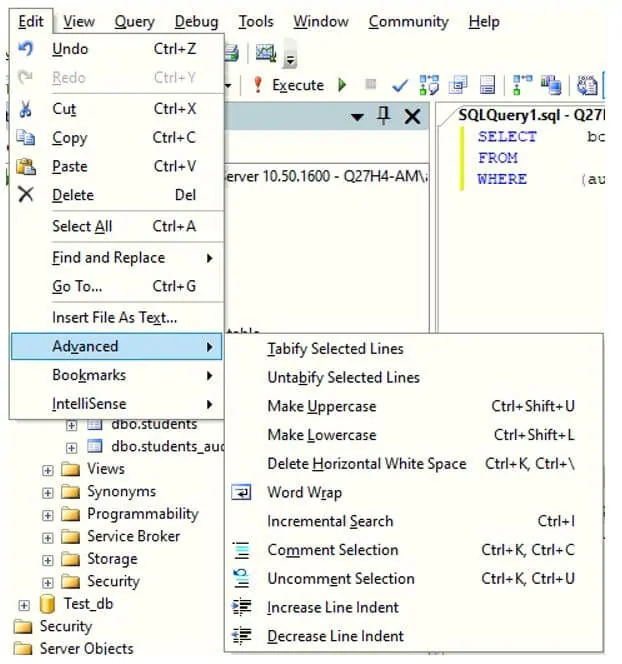Expand the Test_db database node
Image resolution: width=622 pixels, height=664 pixels.
(x=24, y=605)
